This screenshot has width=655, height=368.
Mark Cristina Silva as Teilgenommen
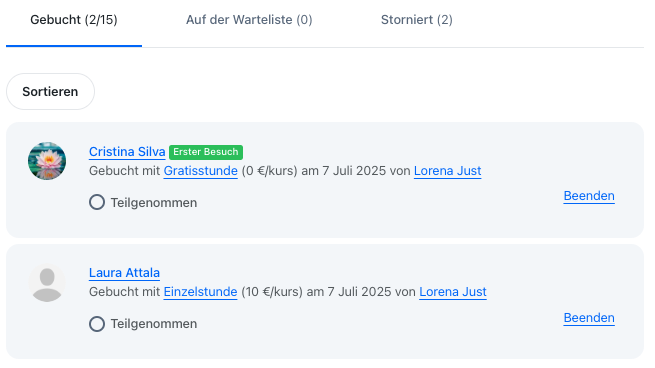tap(97, 202)
